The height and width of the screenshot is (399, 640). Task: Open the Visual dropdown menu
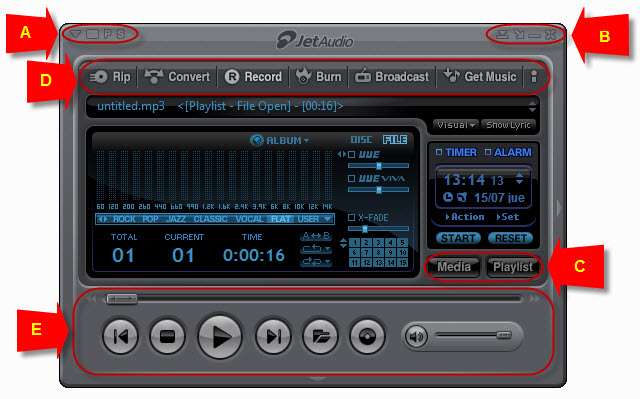[x=456, y=125]
